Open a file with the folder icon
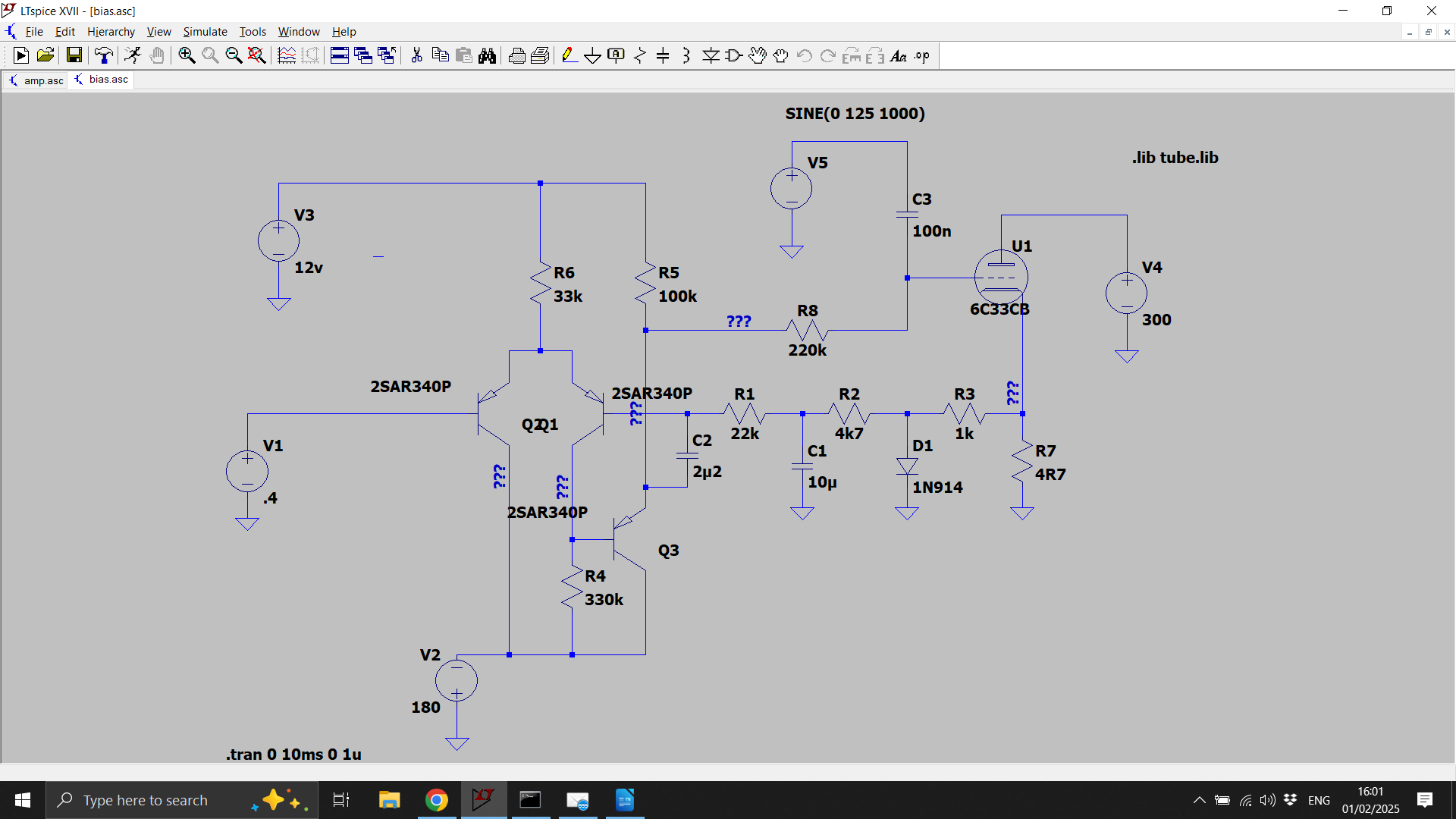Image resolution: width=1456 pixels, height=819 pixels. (45, 55)
